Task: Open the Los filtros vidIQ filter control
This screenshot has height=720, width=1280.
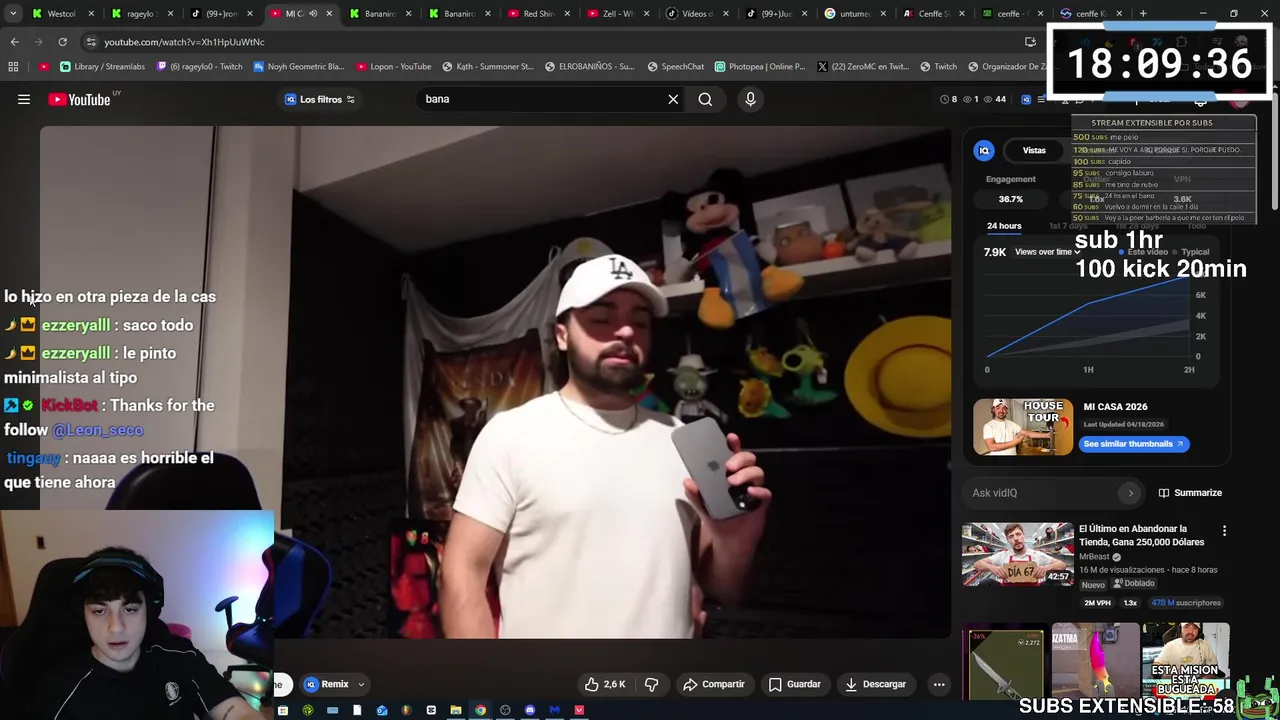Action: click(320, 99)
